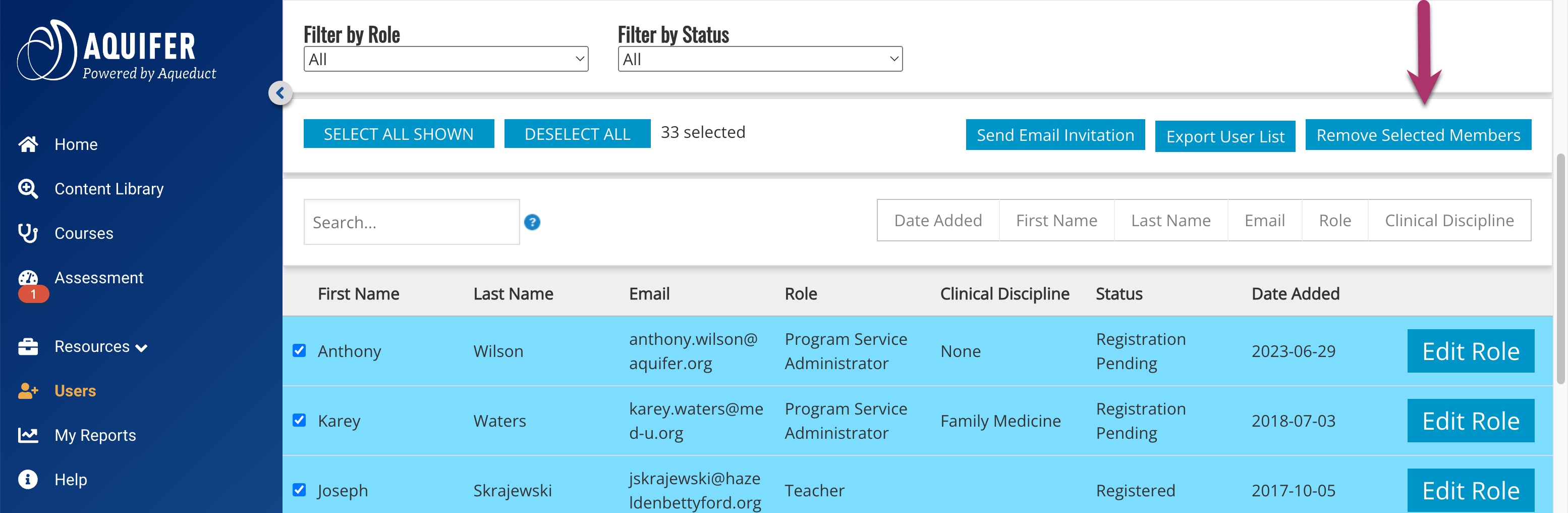Screen dimensions: 1568x513
Task: Click Remove Selected Members
Action: pyautogui.click(x=1418, y=135)
